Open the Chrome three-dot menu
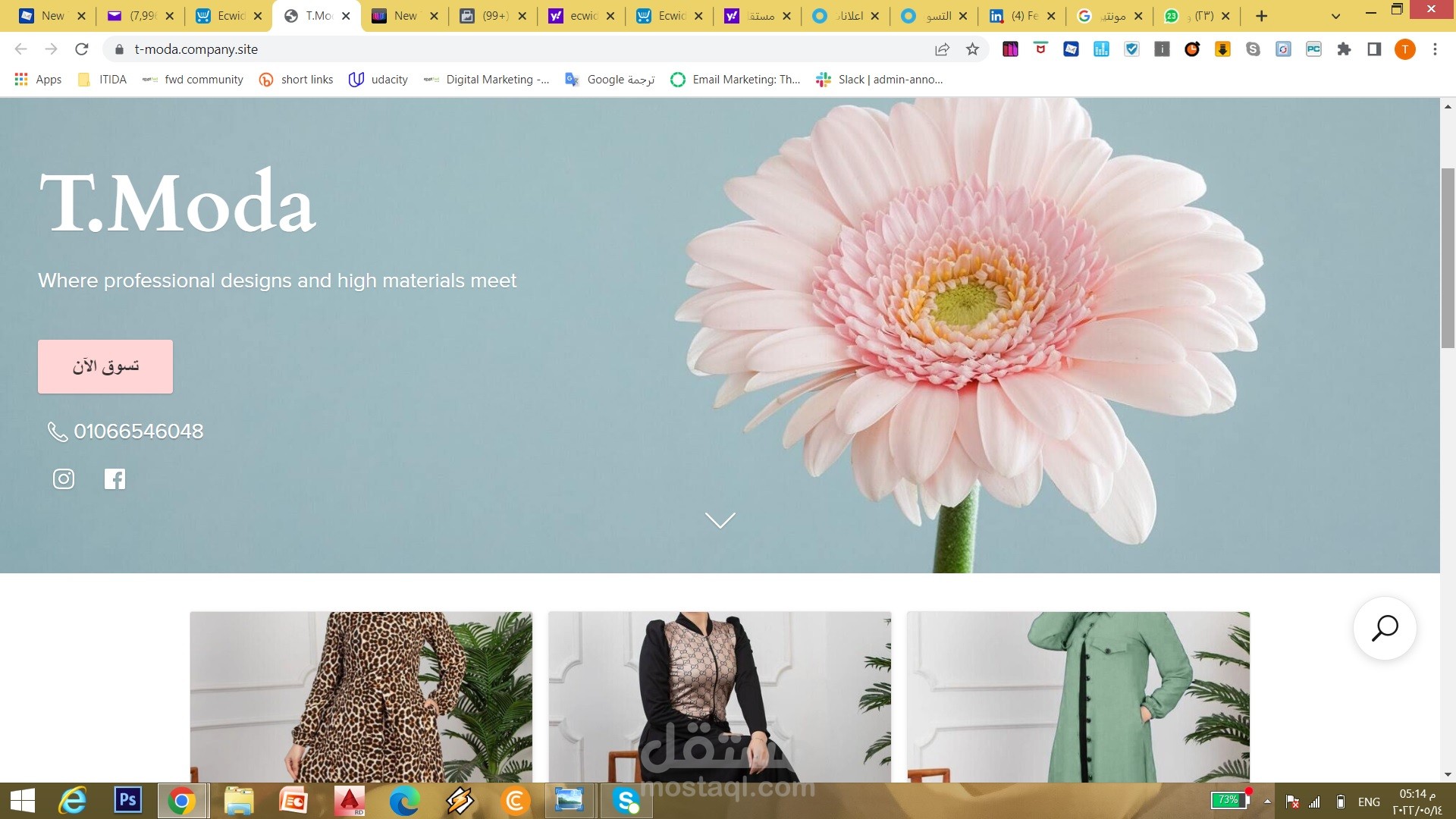 coord(1435,49)
